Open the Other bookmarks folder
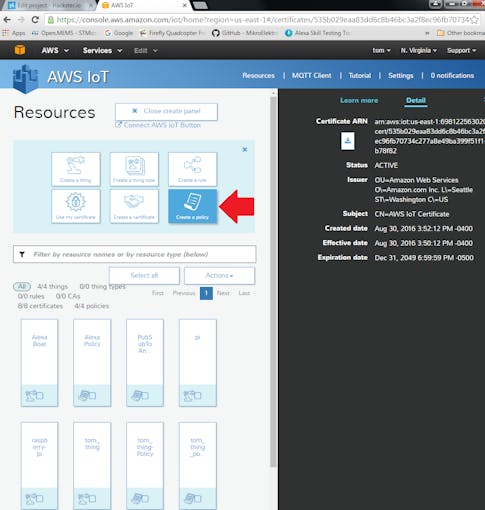This screenshot has width=485, height=510. click(x=461, y=33)
